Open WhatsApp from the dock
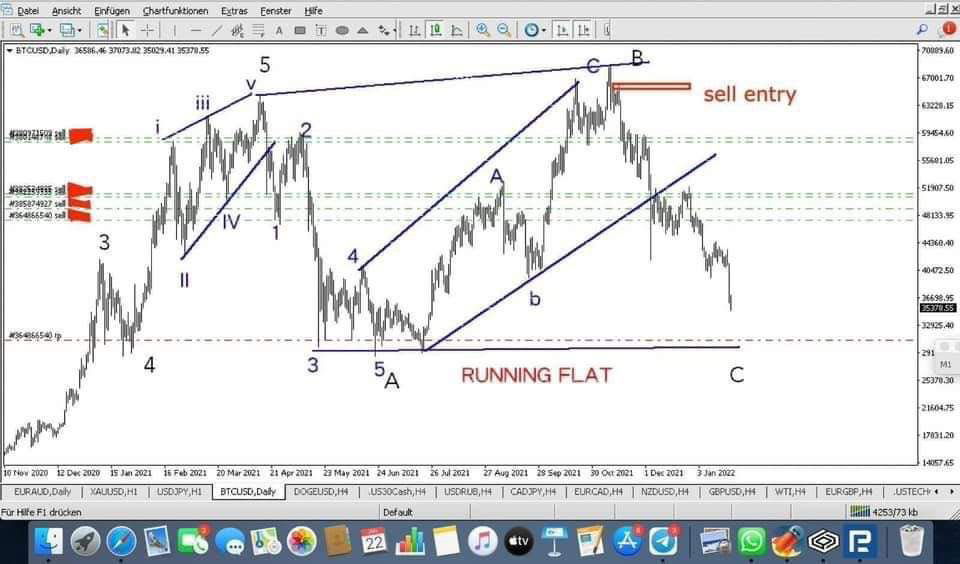 [x=750, y=541]
